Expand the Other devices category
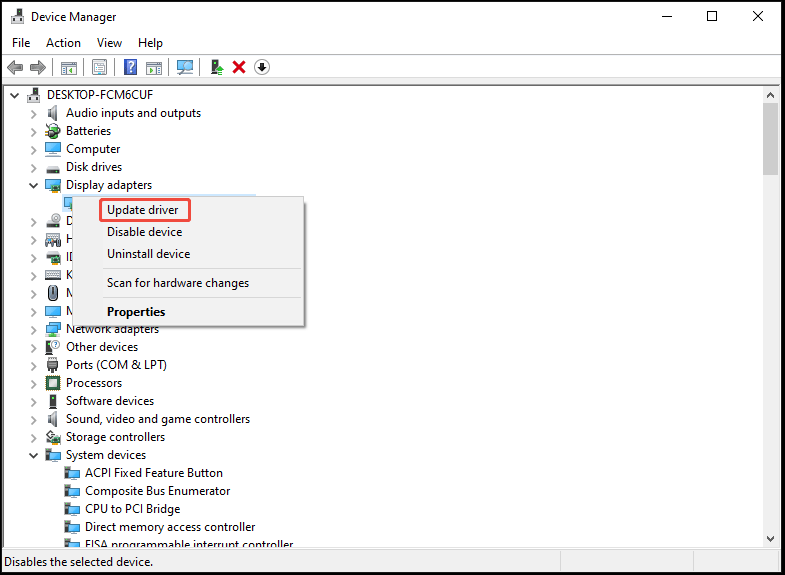Screen dimensions: 785x575 pos(34,348)
